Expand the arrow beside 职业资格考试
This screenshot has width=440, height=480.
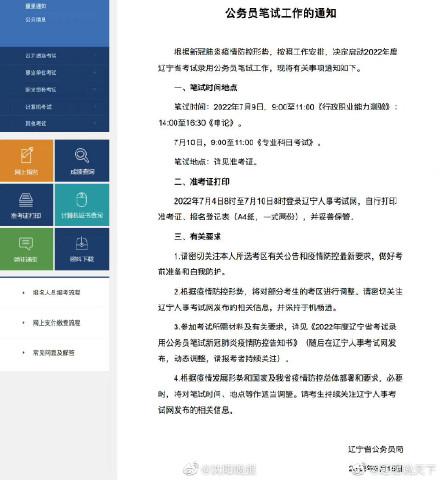95,89
